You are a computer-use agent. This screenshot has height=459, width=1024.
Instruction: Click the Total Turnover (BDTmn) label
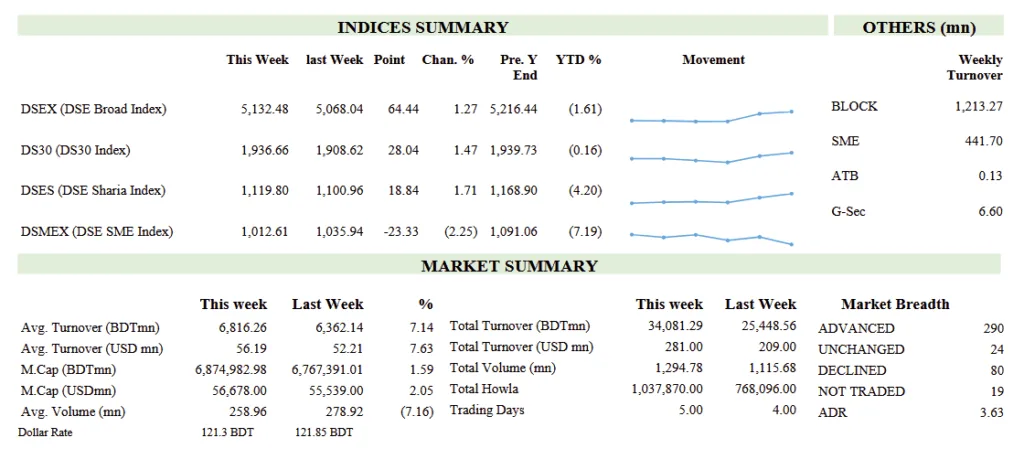[x=520, y=325]
